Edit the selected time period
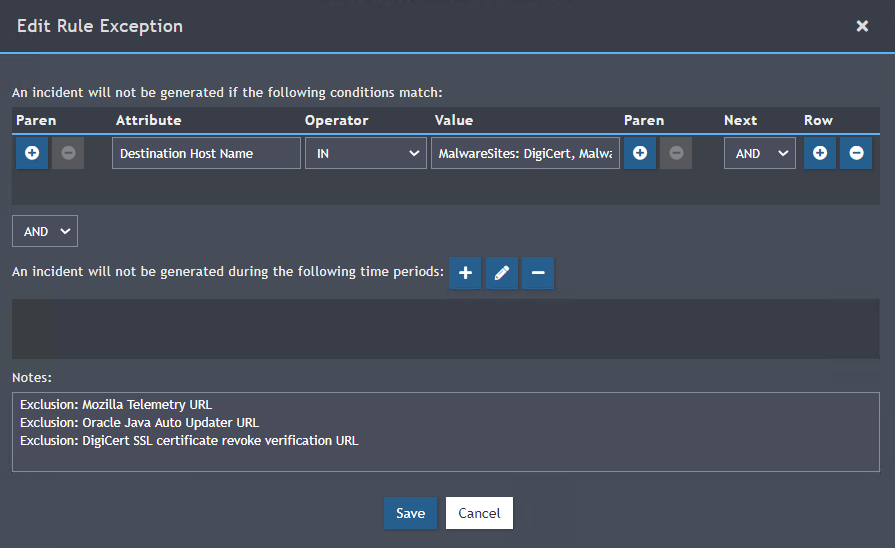The width and height of the screenshot is (895, 548). tap(502, 273)
